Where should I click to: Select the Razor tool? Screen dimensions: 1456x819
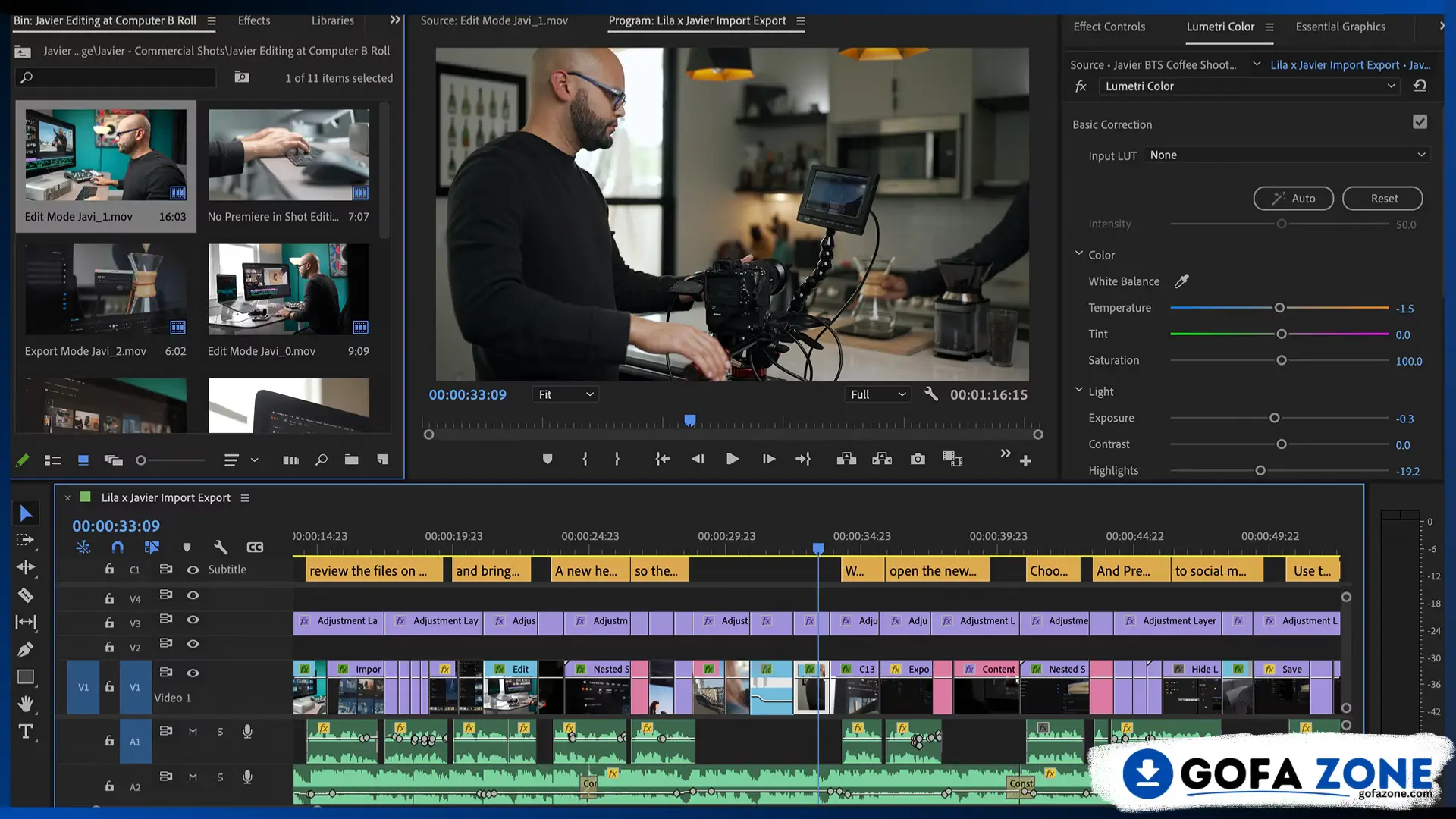click(25, 595)
